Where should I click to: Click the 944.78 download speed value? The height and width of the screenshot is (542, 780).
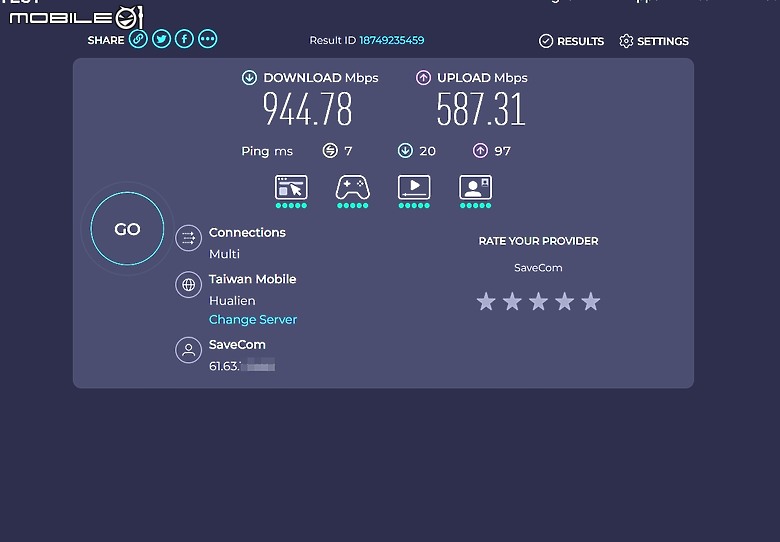(x=307, y=109)
